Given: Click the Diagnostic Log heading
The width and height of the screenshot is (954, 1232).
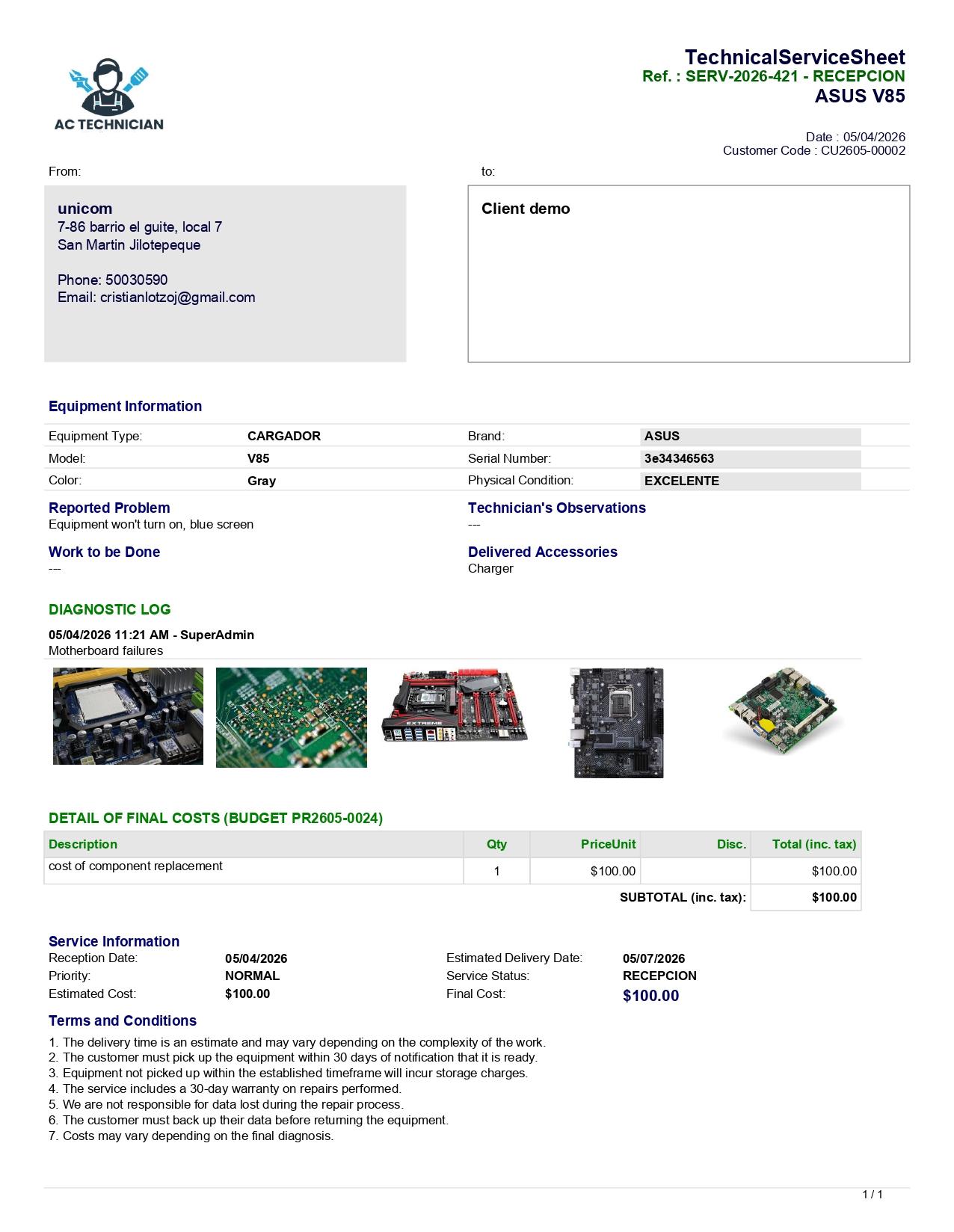Looking at the screenshot, I should pyautogui.click(x=110, y=609).
